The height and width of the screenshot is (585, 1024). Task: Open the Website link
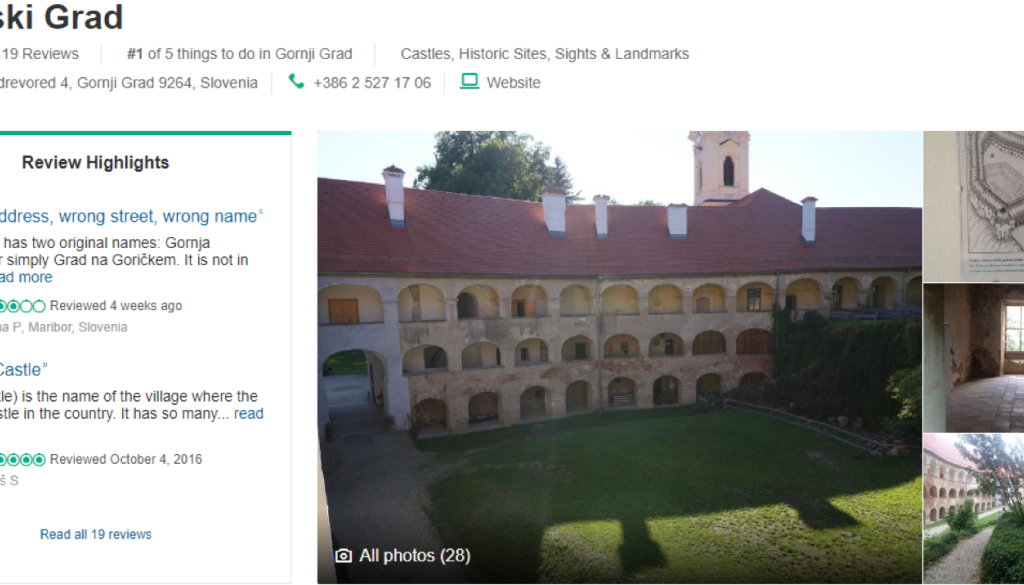(513, 83)
